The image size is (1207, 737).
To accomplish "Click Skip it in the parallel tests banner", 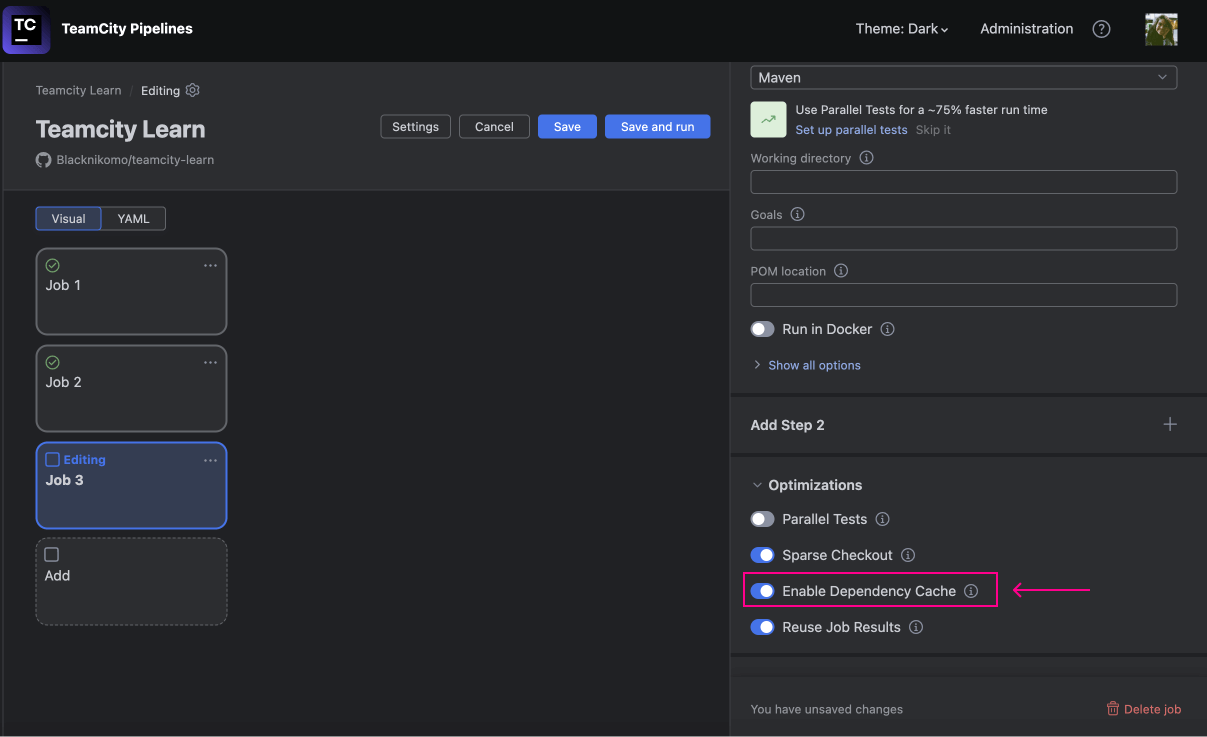I will (933, 130).
